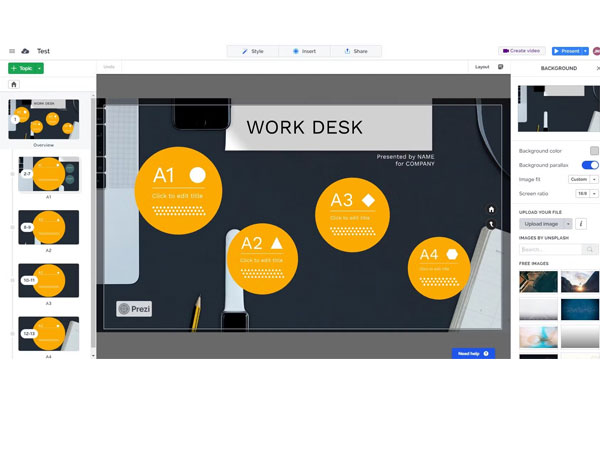Open the comments icon next to Layout
600x450 pixels.
[x=500, y=67]
